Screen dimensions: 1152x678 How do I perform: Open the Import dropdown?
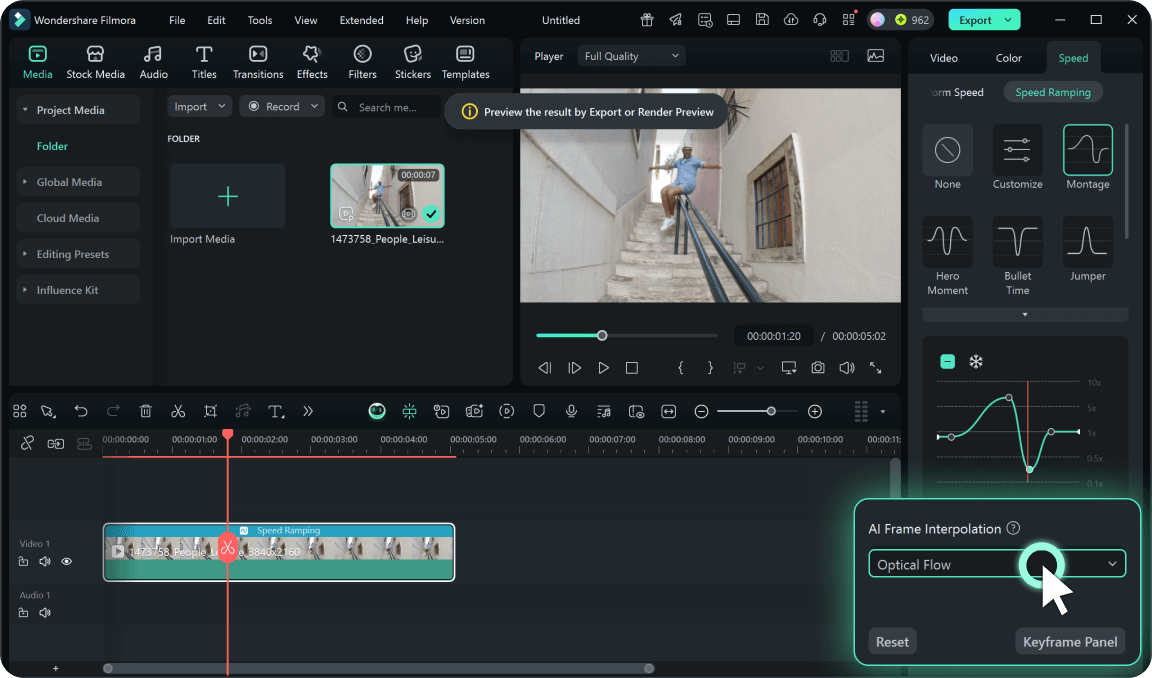[199, 107]
